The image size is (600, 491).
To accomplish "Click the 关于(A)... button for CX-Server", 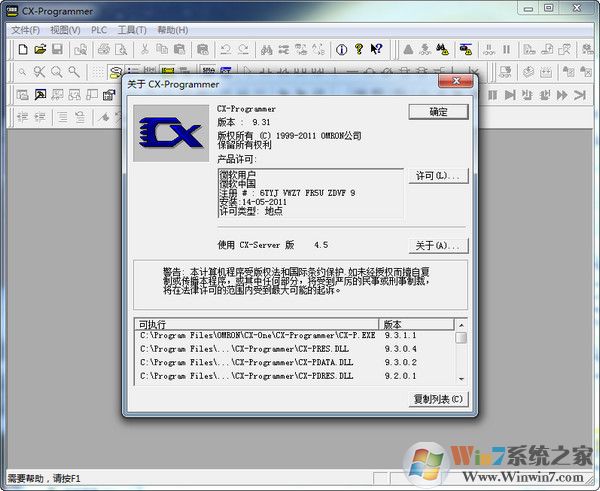I will pyautogui.click(x=438, y=245).
